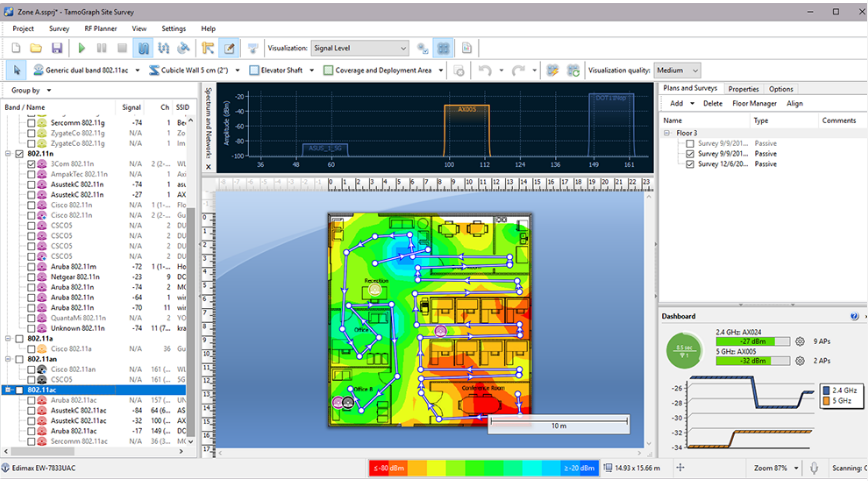Viewport: 868px width, 481px height.
Task: Open the RF Planner menu
Action: (101, 29)
